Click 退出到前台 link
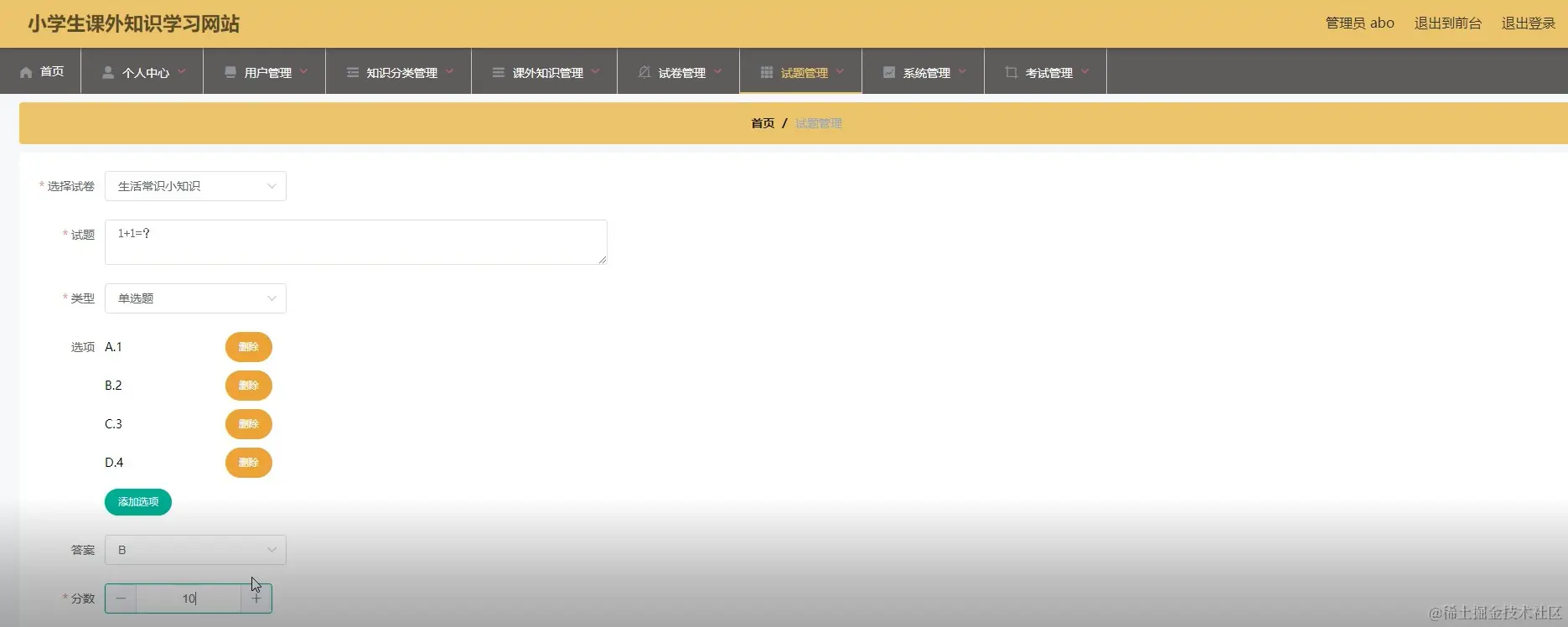 [x=1447, y=23]
